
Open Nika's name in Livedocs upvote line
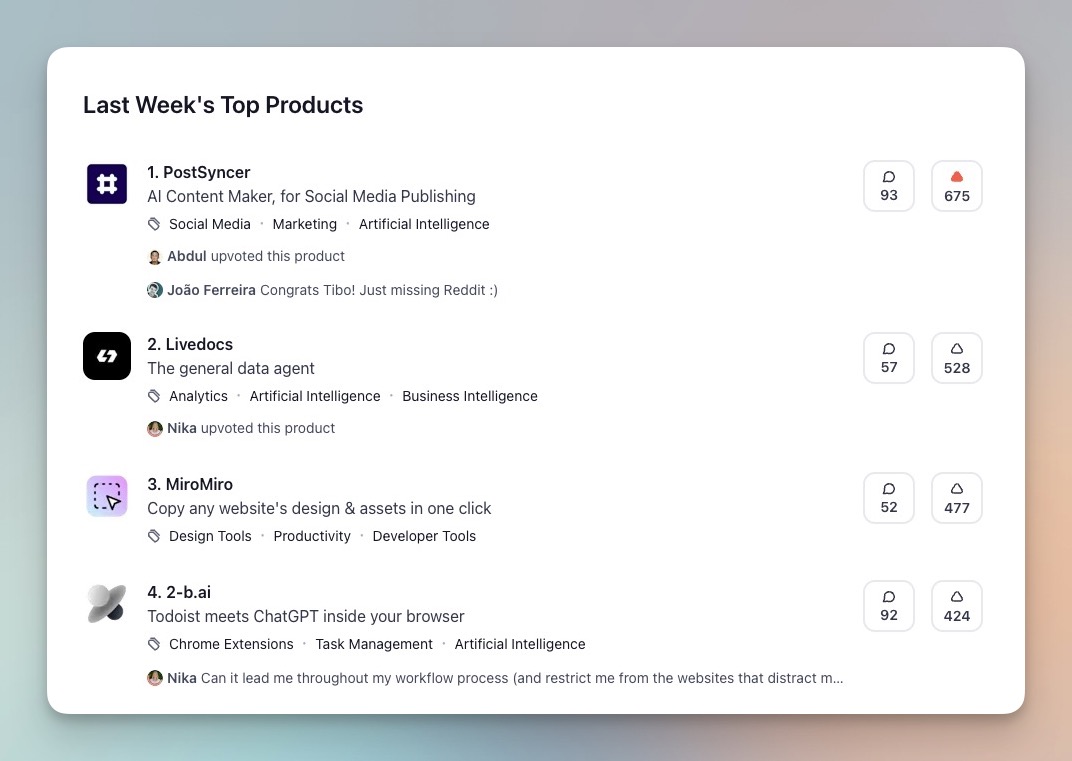[182, 428]
